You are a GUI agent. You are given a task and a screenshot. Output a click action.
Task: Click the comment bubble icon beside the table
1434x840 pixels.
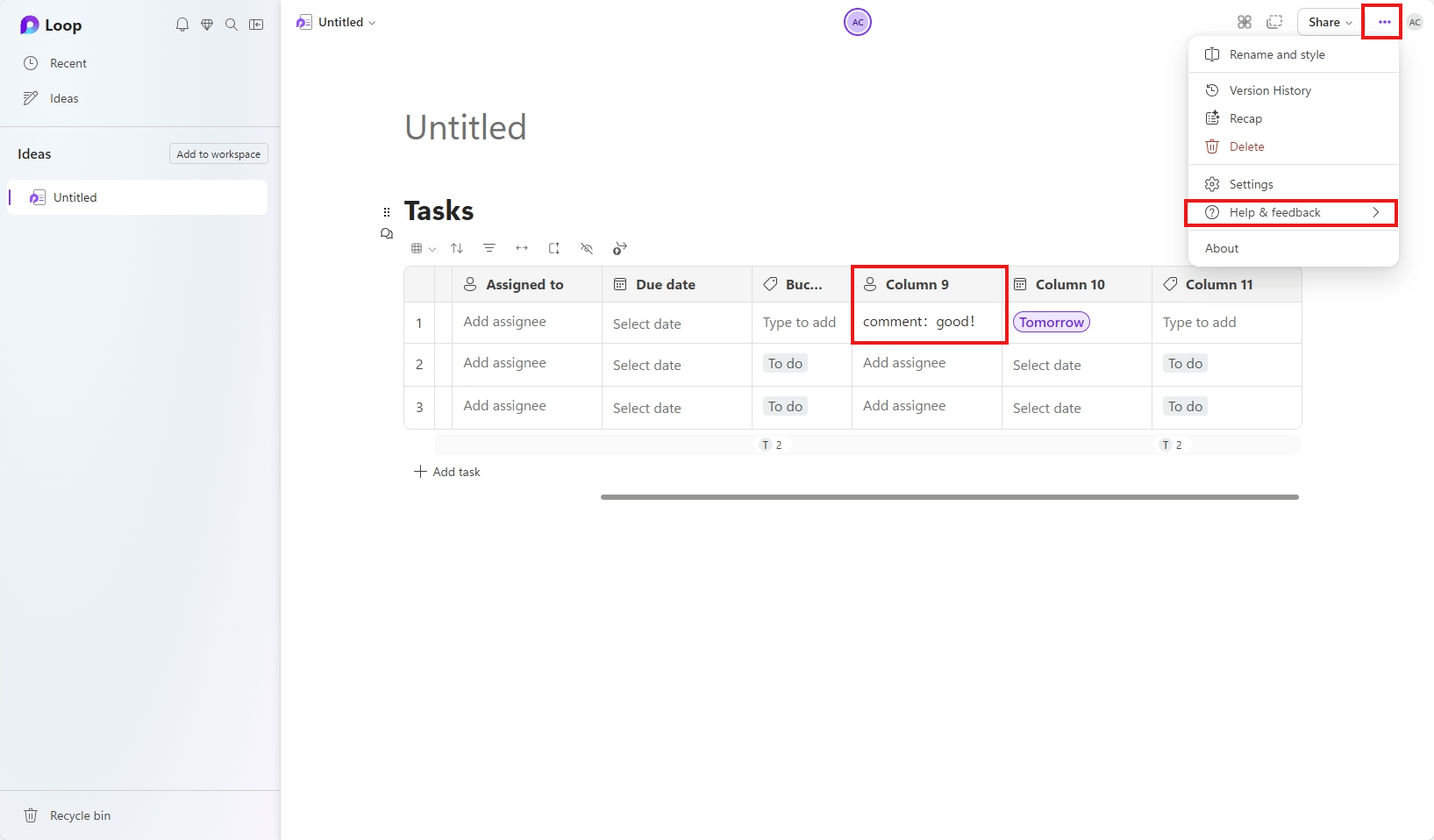(387, 233)
